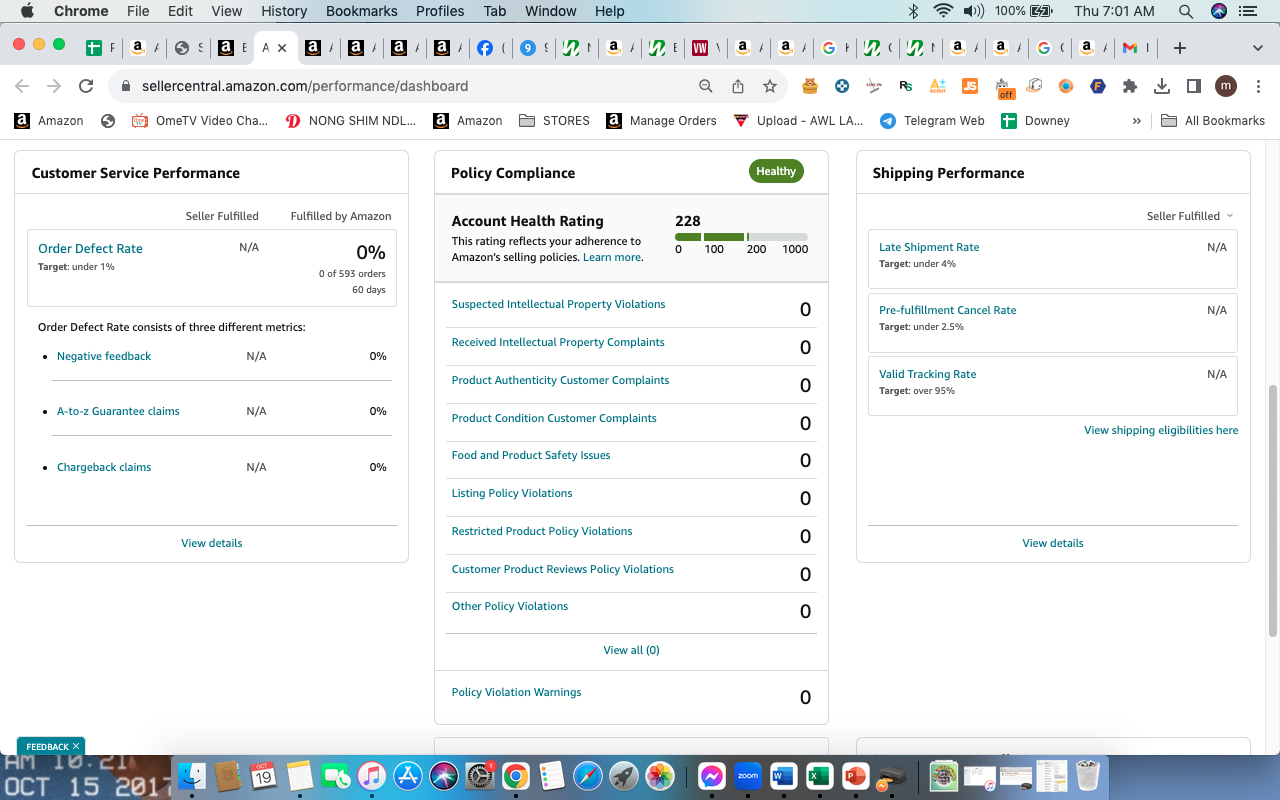Open the JS extension icon
Screen dimensions: 1280x800
click(x=969, y=86)
